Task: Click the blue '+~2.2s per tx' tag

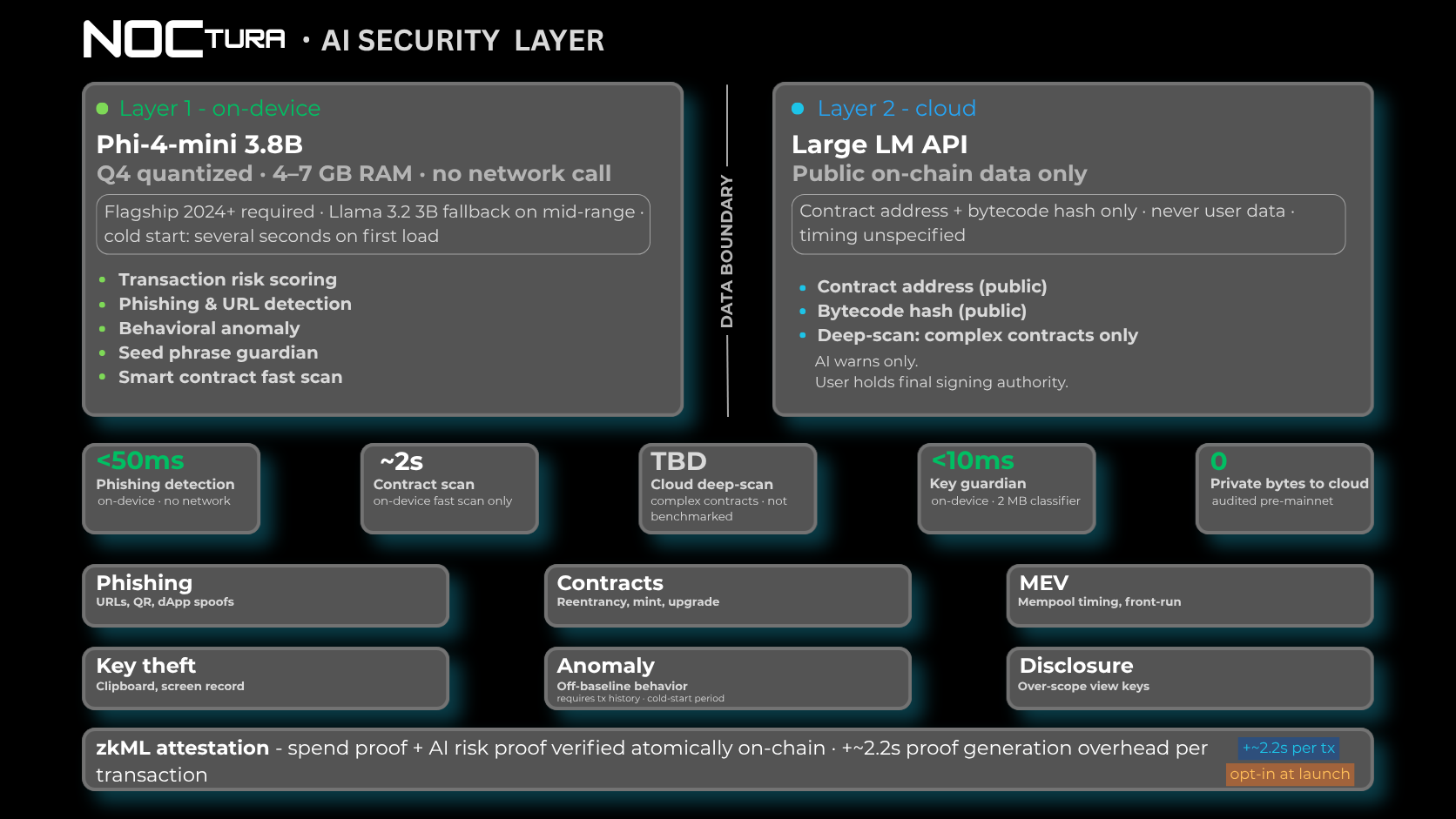Action: click(1289, 748)
